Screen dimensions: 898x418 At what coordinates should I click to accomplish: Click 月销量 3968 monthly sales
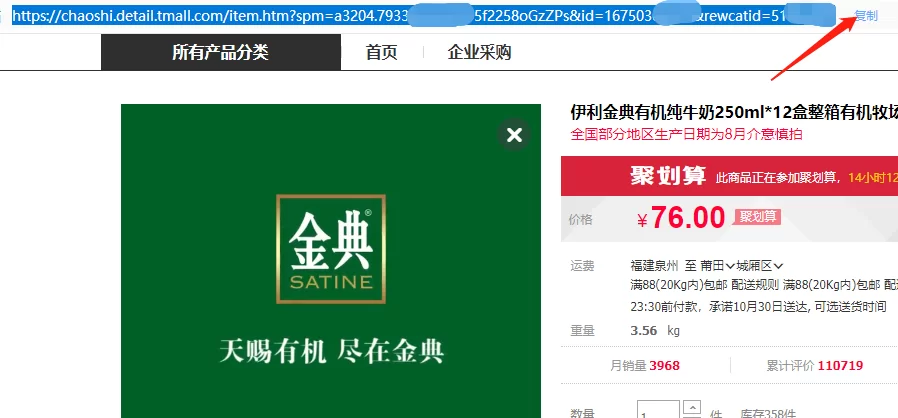tap(650, 366)
